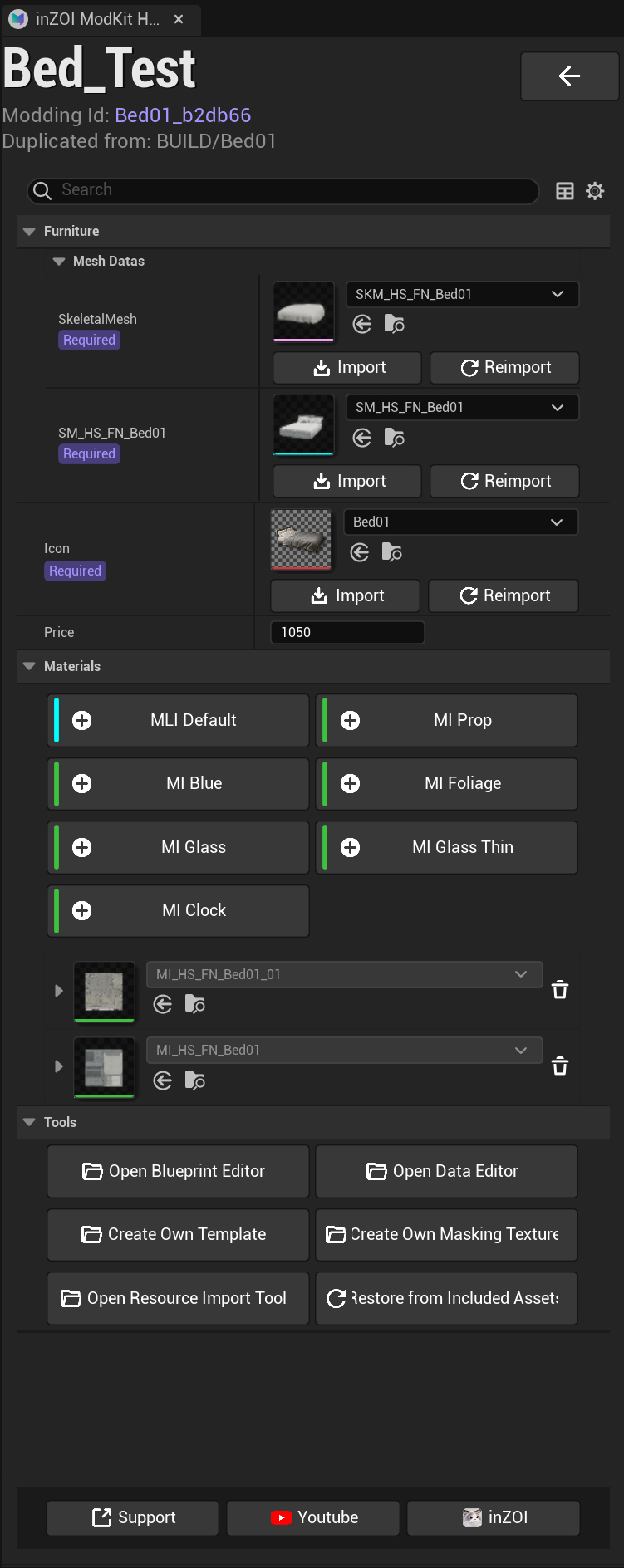Screen dimensions: 624x1568
Task: Add MI Blue material
Action: tap(179, 783)
